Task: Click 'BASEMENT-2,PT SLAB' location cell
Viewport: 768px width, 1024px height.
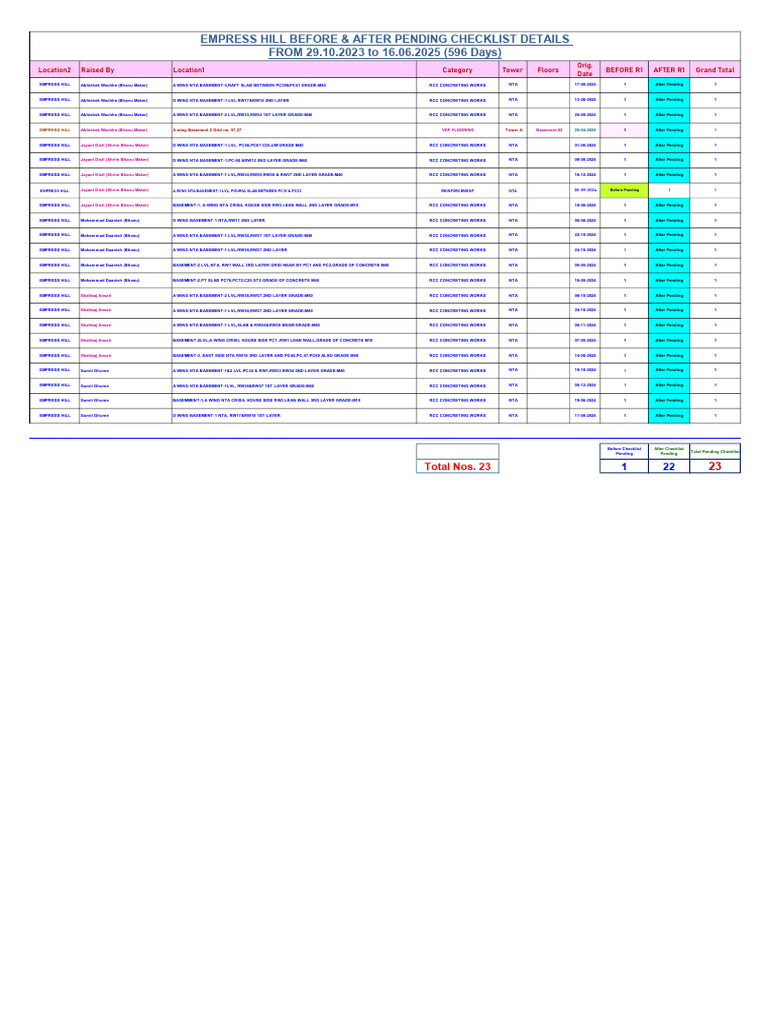Action: (x=294, y=280)
